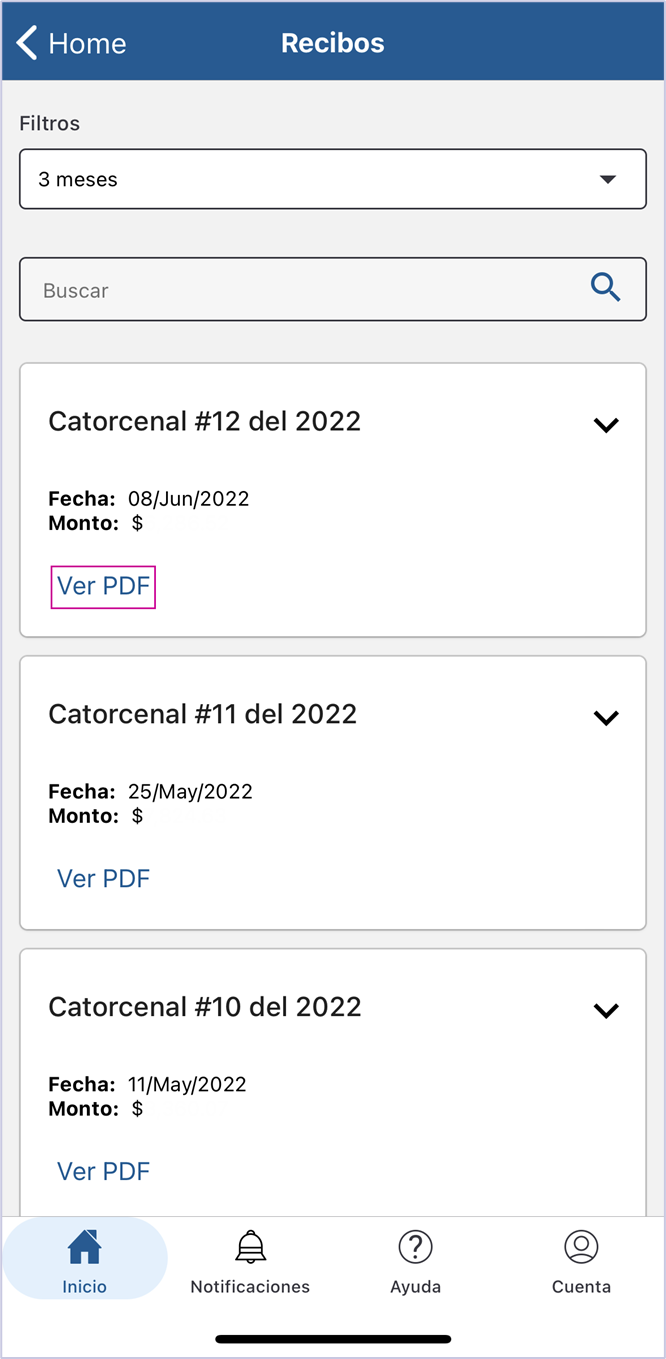Viewport: 666px width, 1359px height.
Task: Tap the Catorcenal #12 del 2022 title
Action: tap(205, 421)
